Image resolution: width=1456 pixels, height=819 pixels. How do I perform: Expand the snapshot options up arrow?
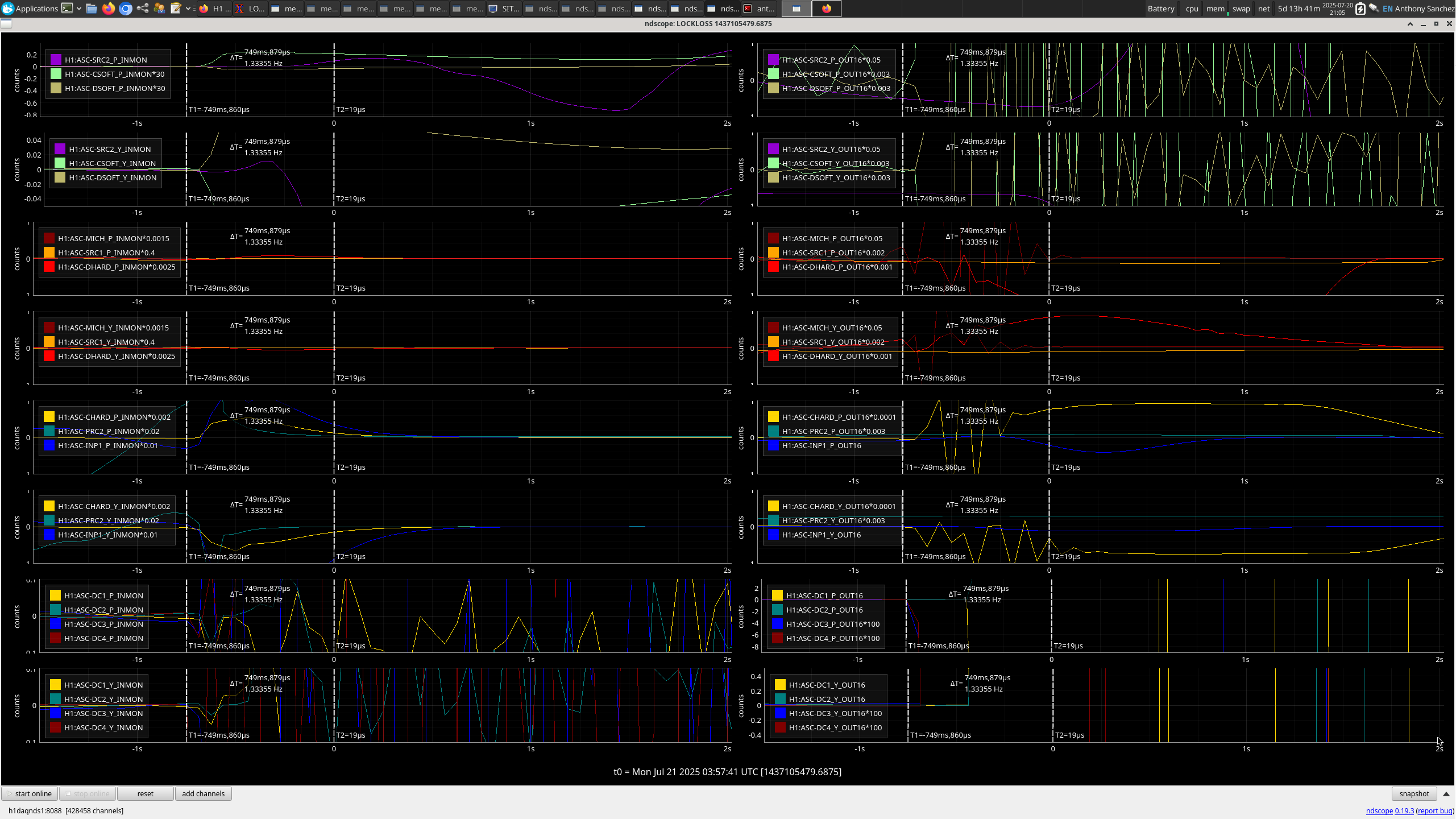tap(1446, 793)
